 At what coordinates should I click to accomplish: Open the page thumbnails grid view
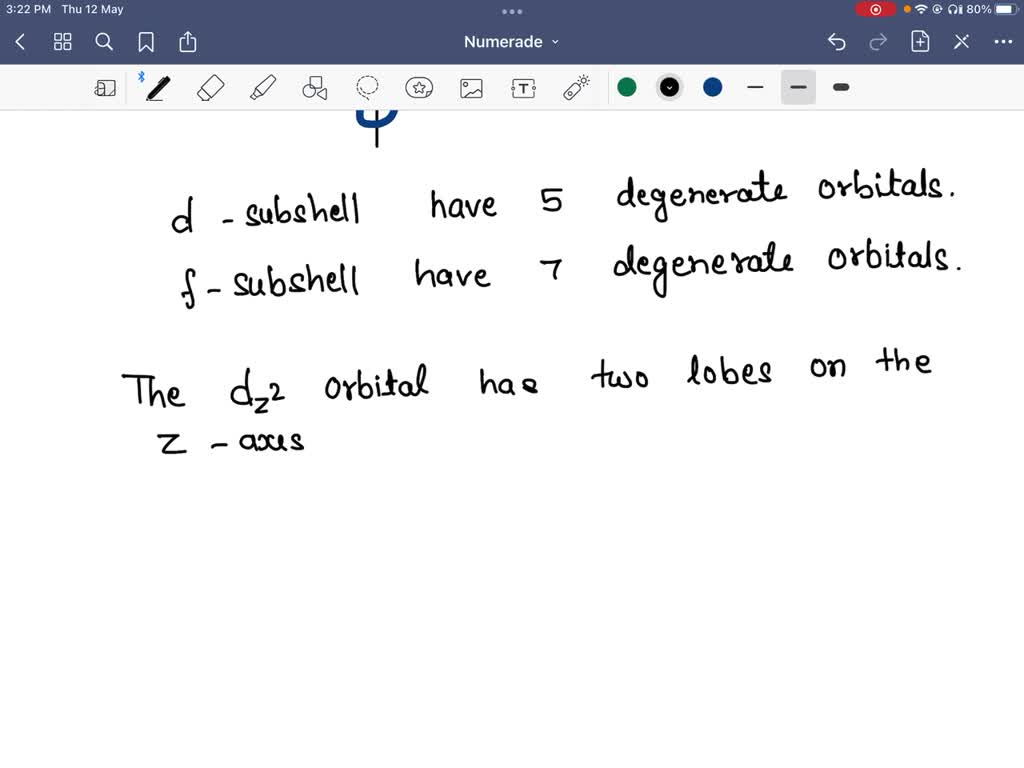pos(62,41)
